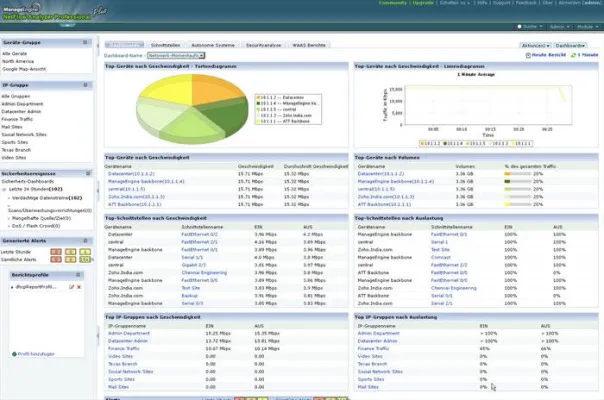Image resolution: width=604 pixels, height=400 pixels.
Task: Switch to the Schnittstellen tab
Action: [x=166, y=46]
